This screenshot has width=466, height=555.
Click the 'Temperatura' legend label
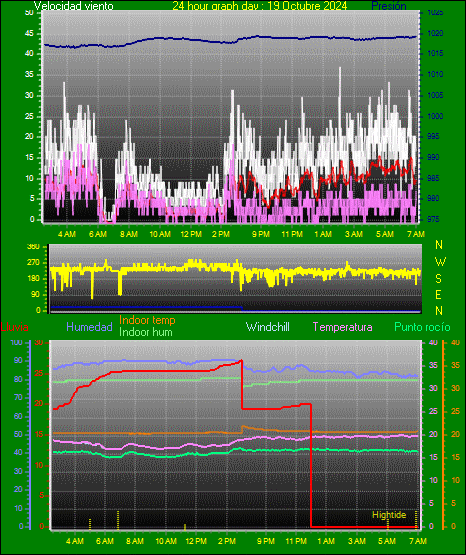[342, 327]
